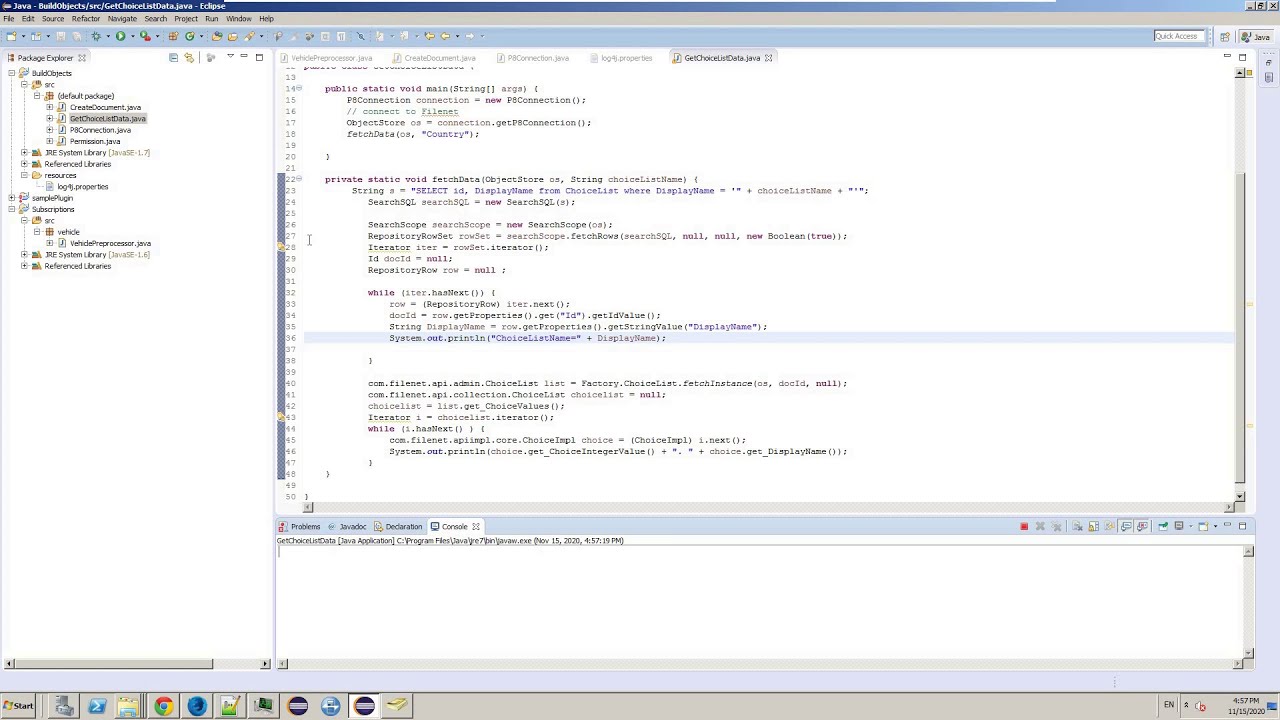Terminate the running program with red stop icon

[1024, 526]
